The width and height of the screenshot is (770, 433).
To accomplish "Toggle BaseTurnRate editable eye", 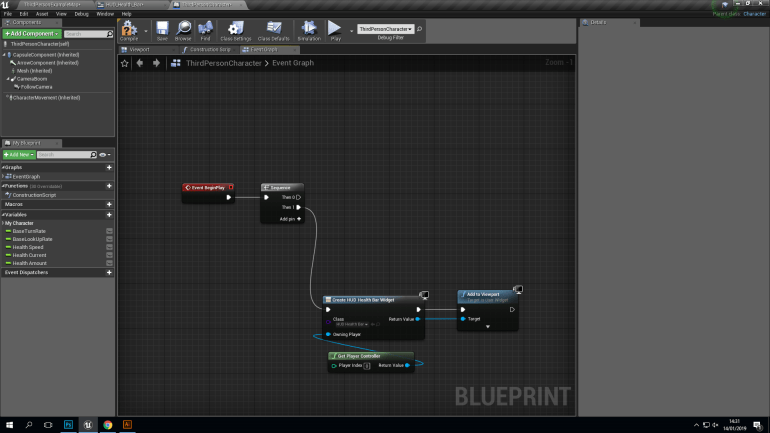I will tap(109, 231).
